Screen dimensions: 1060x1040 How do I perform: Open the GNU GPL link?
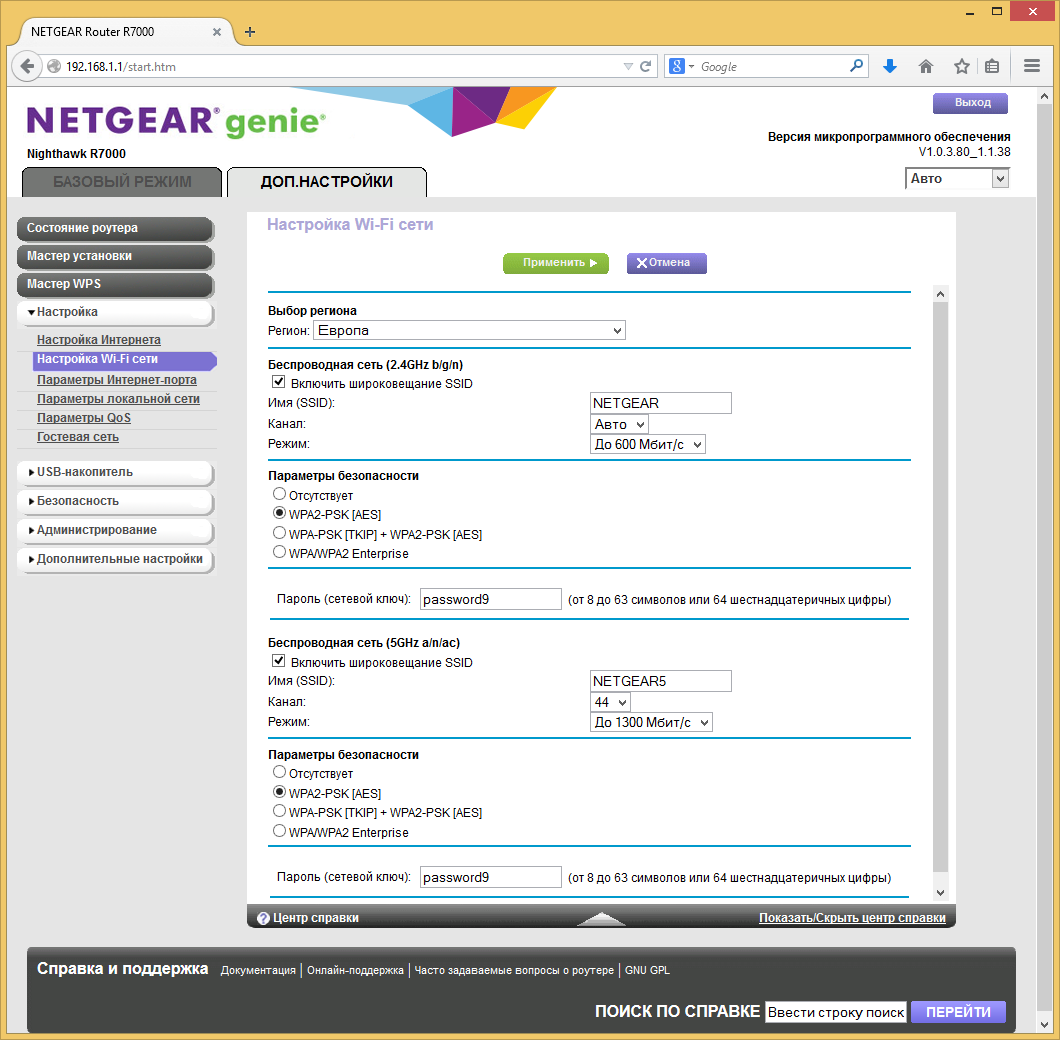(x=647, y=970)
